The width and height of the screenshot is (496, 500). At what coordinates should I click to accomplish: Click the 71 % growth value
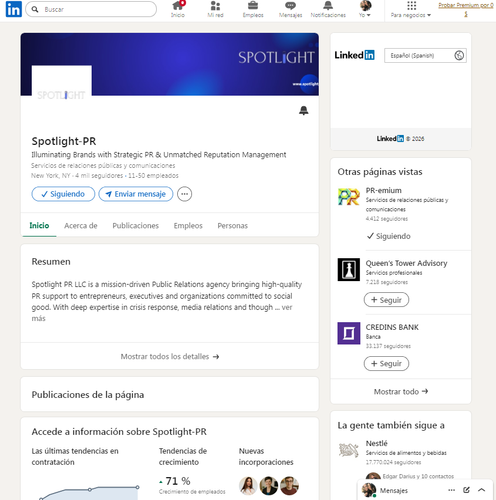178,481
